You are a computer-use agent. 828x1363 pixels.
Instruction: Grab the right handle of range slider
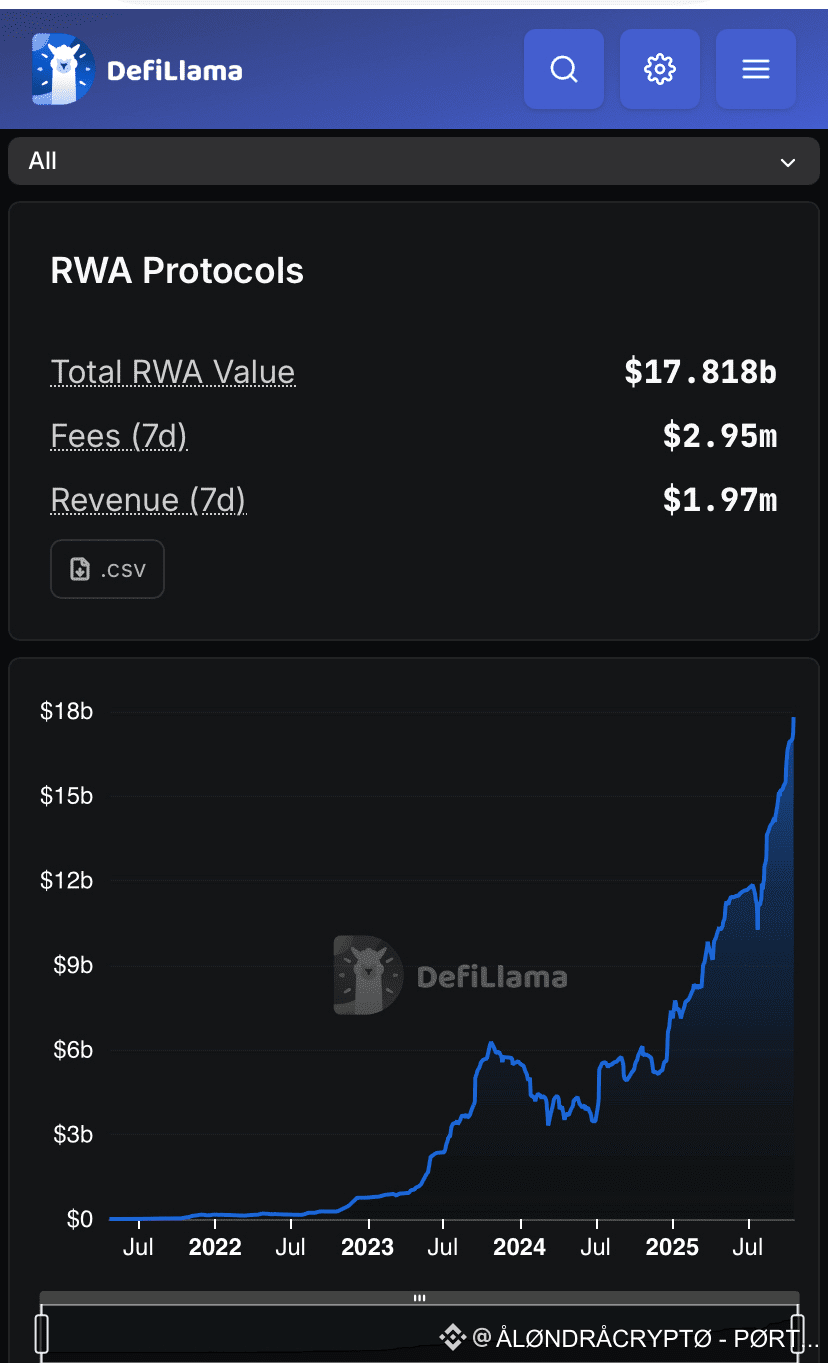pos(797,1334)
